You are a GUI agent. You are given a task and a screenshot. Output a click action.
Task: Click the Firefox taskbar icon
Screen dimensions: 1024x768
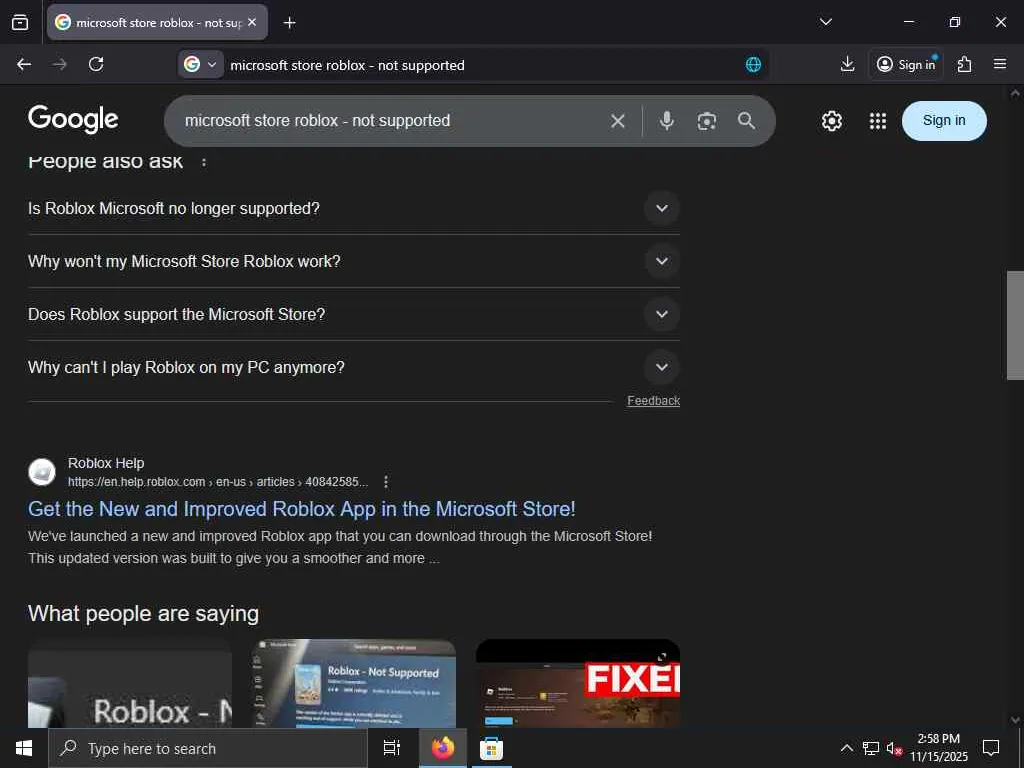tap(442, 748)
